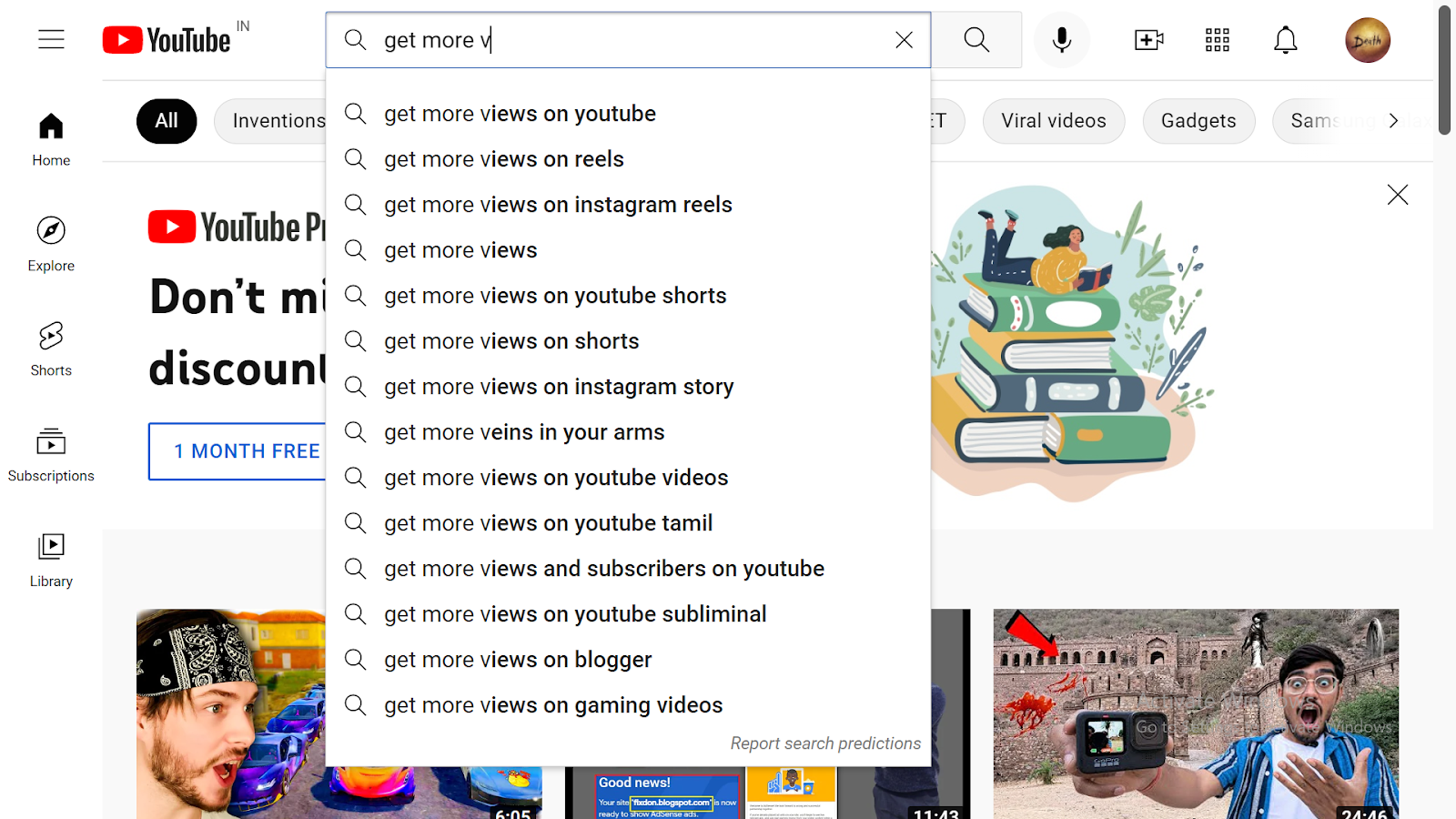Click Report search predictions link
The width and height of the screenshot is (1456, 819).
pyautogui.click(x=825, y=743)
